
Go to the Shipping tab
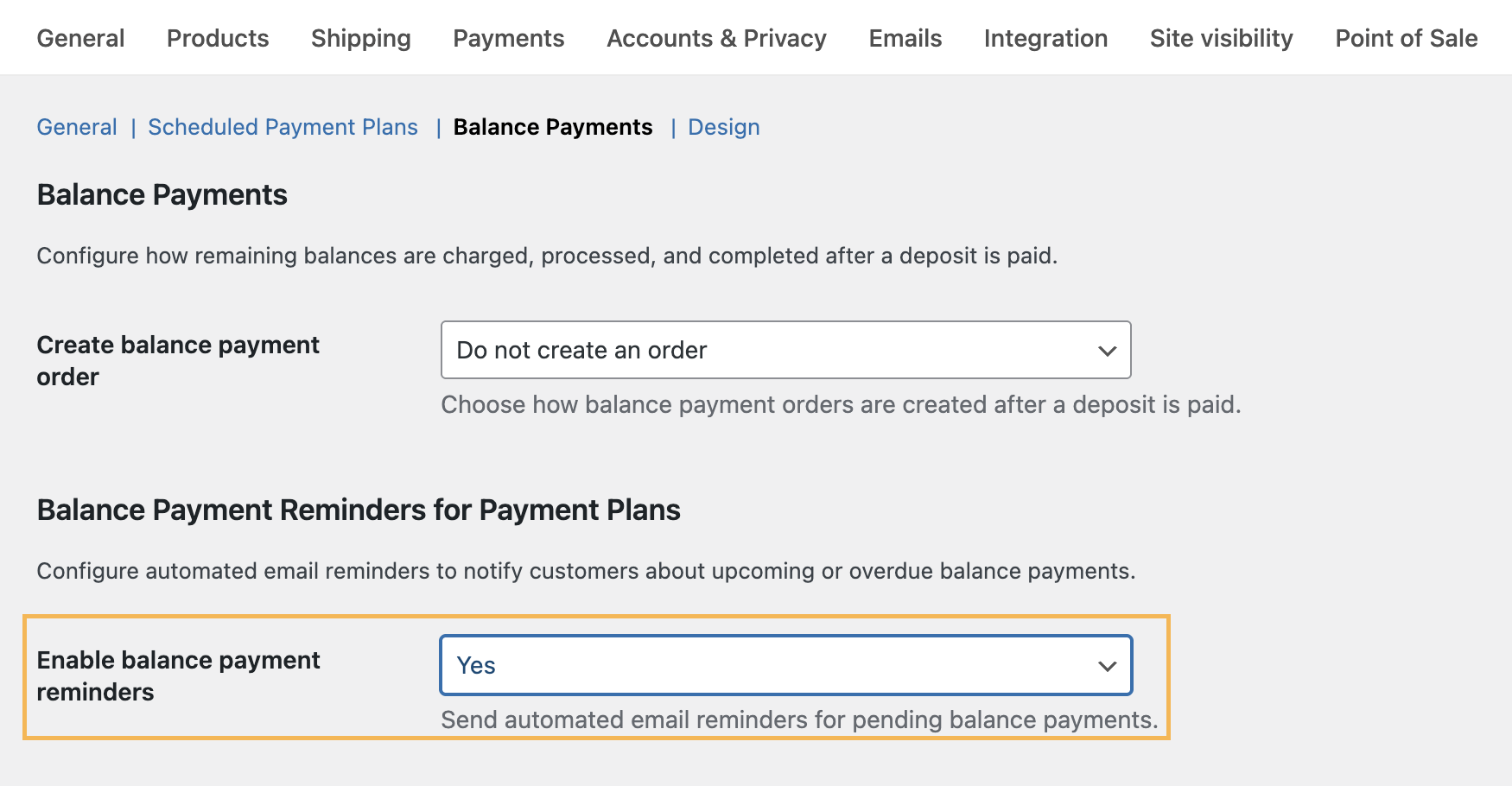click(x=360, y=38)
